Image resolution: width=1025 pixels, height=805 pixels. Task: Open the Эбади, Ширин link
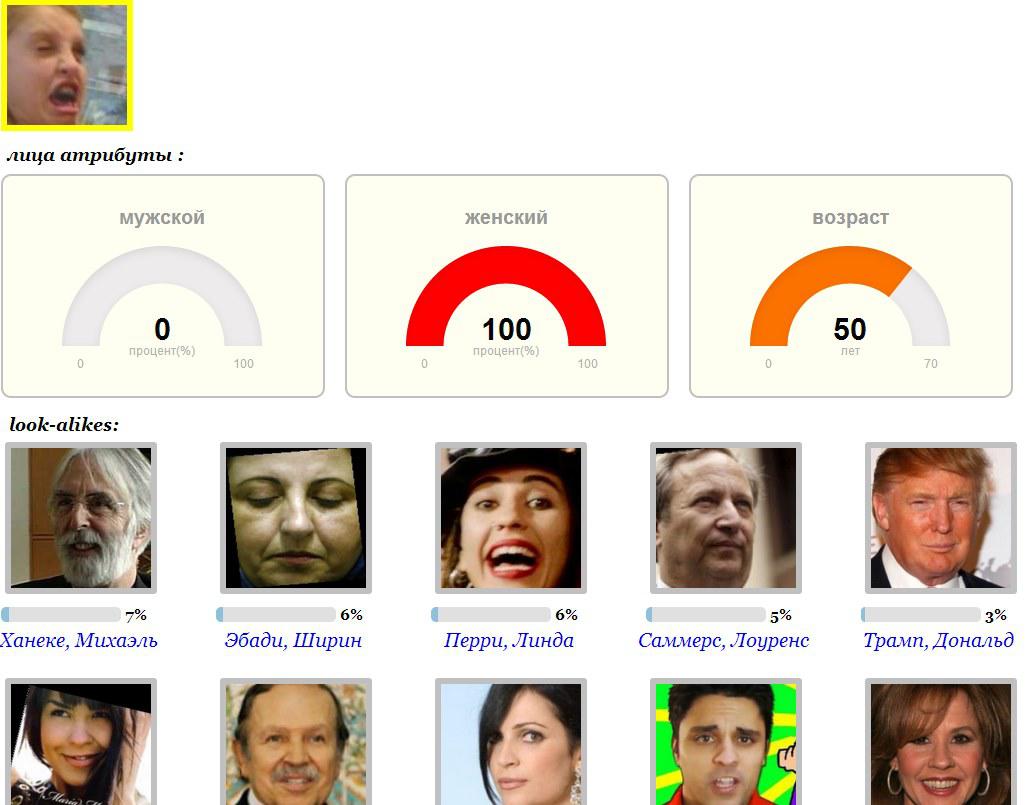tap(294, 640)
